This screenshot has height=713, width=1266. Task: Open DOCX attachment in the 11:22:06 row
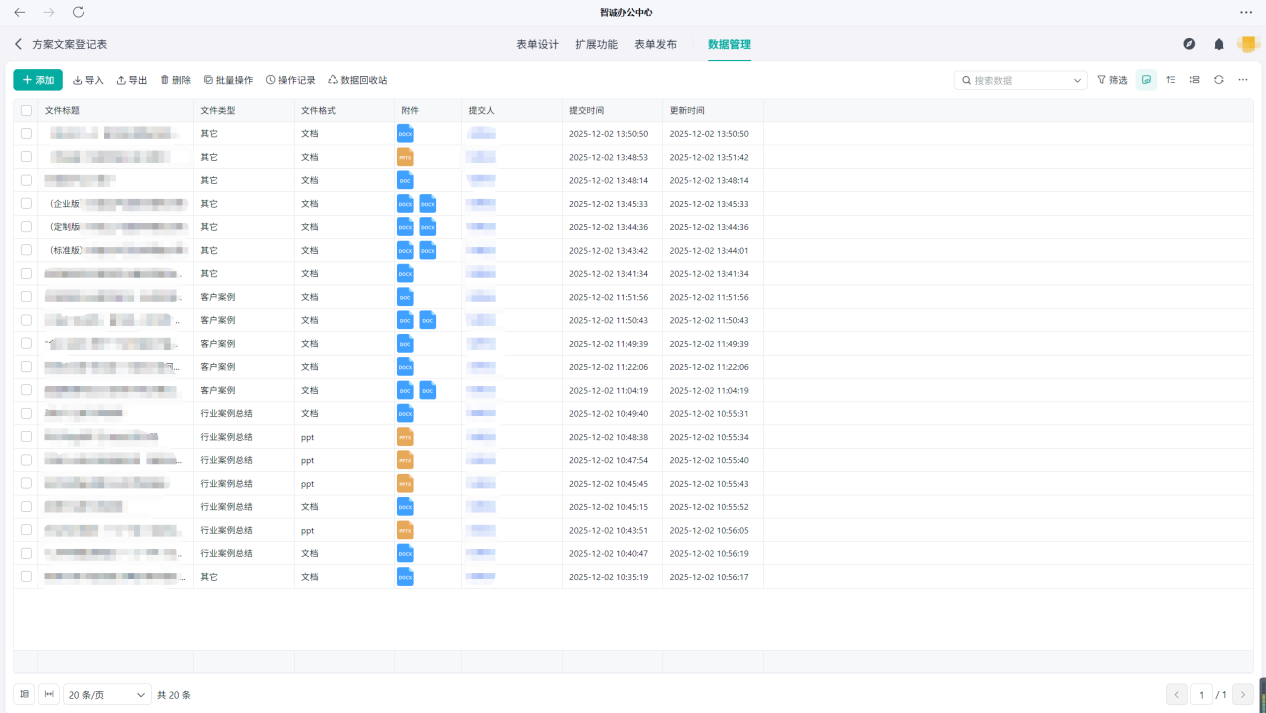405,367
